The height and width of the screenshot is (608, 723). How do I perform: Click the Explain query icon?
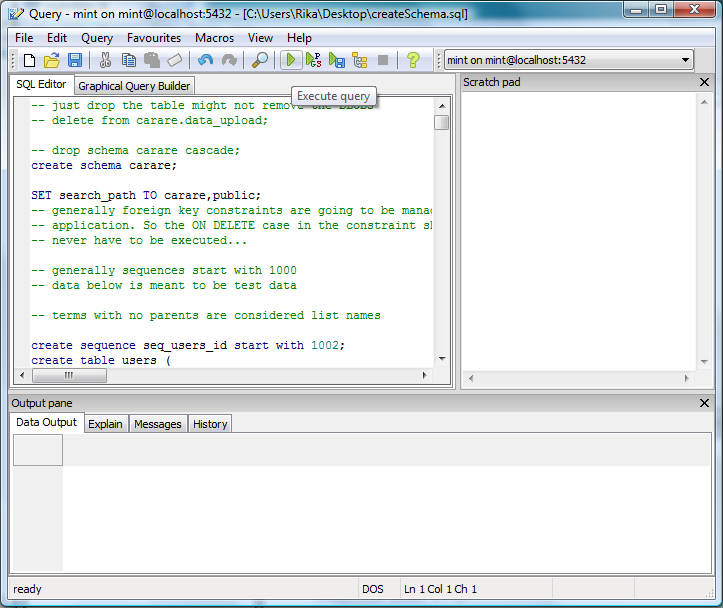[360, 60]
